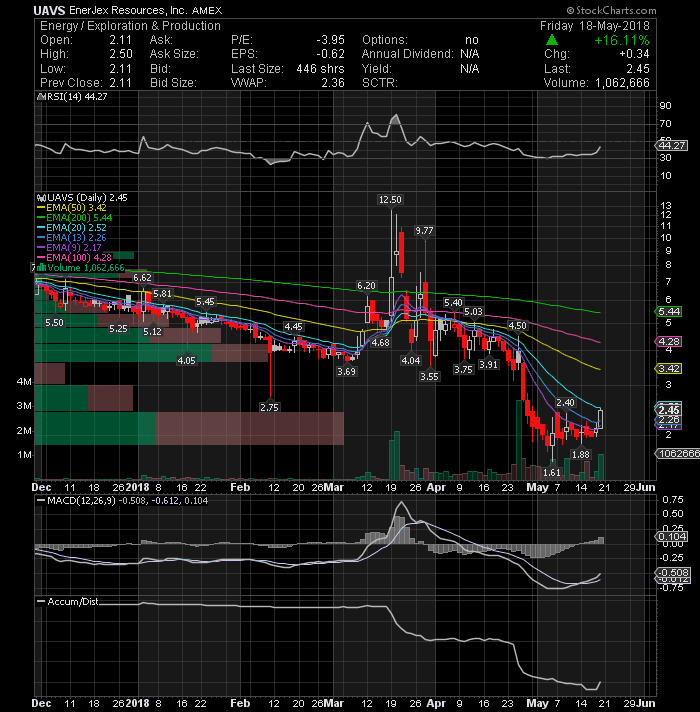Click the Chg value +0.34
The width and height of the screenshot is (700, 712).
[x=634, y=54]
